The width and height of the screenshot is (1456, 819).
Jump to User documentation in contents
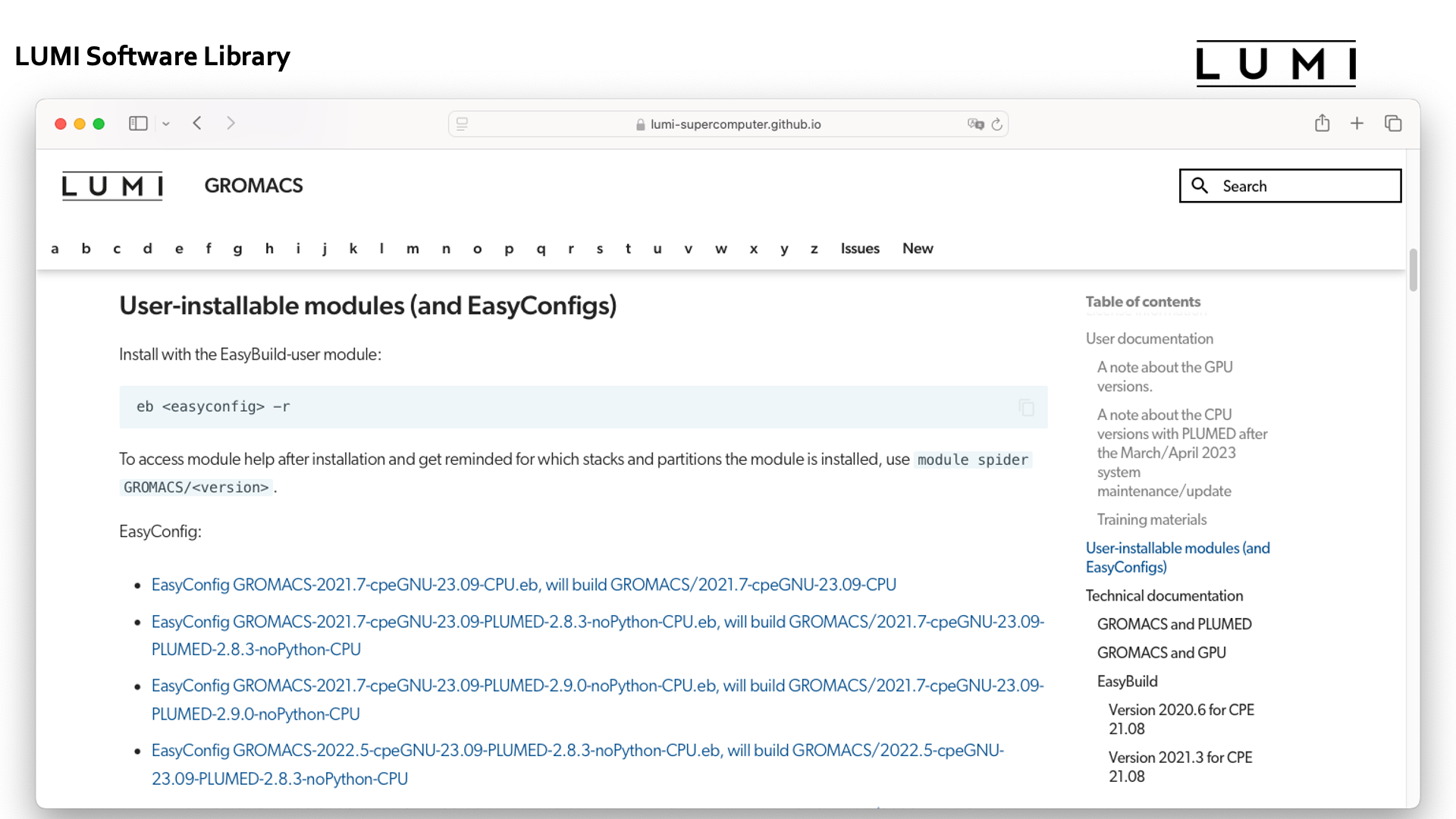(1149, 339)
